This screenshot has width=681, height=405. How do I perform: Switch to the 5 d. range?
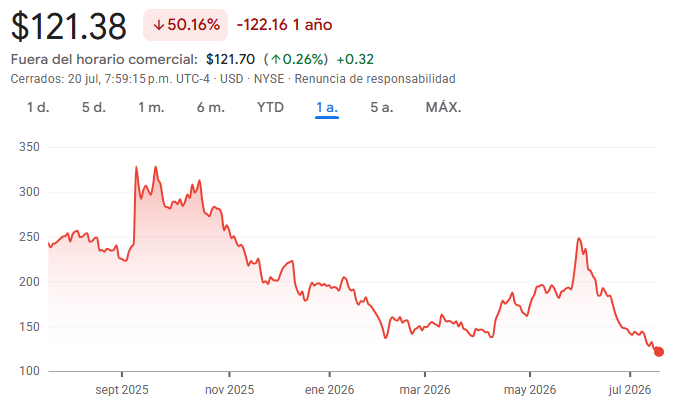(94, 107)
